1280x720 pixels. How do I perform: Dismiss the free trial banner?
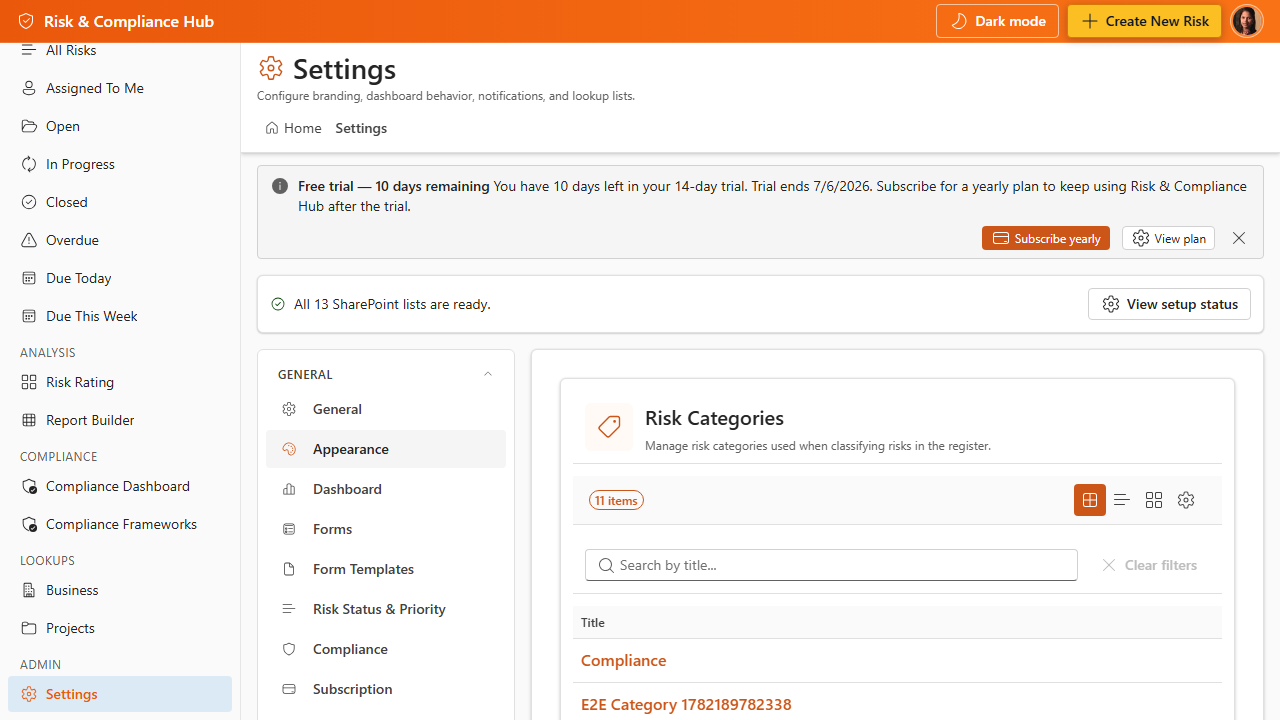tap(1239, 238)
